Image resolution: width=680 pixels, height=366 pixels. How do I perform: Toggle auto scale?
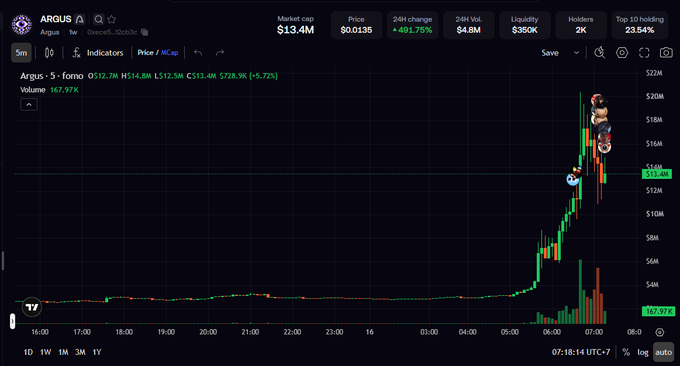(x=664, y=352)
